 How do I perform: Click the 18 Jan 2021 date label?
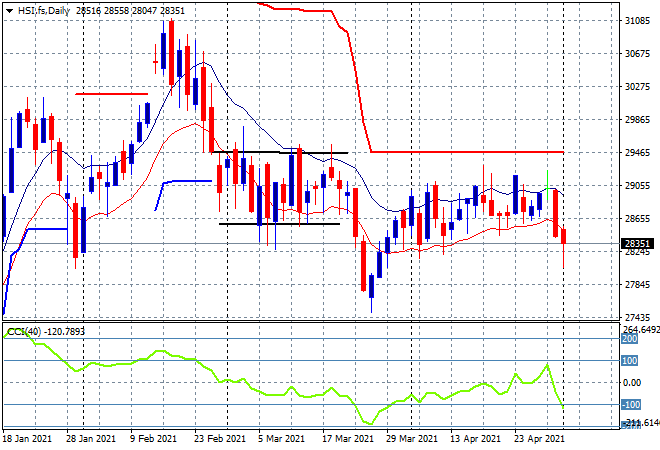(x=27, y=439)
